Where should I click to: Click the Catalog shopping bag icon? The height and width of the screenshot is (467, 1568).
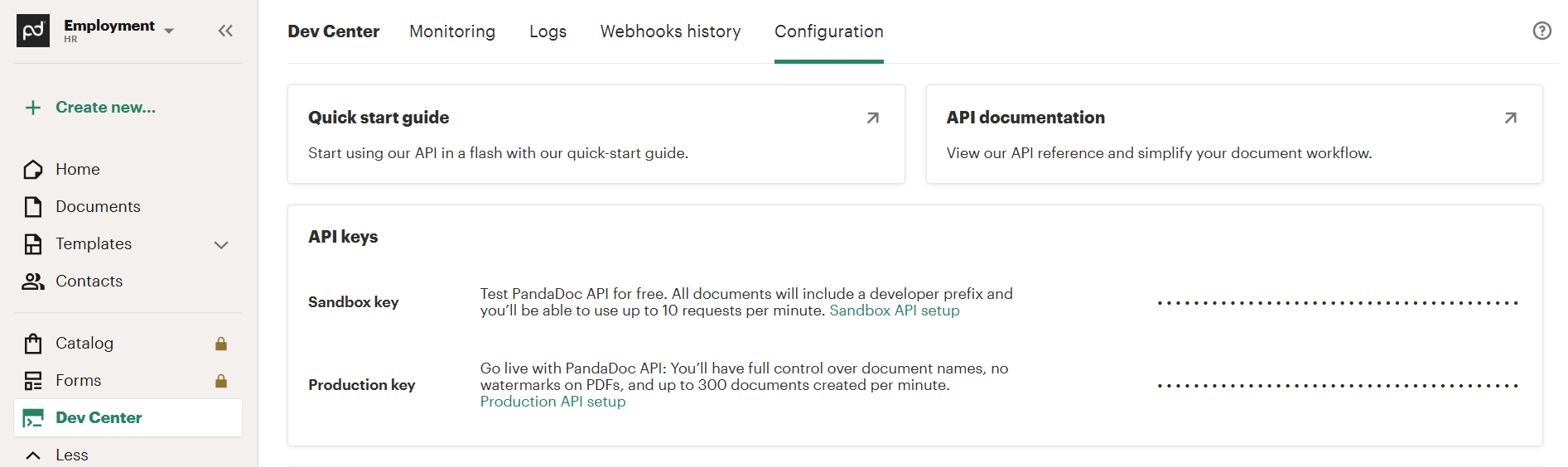[33, 344]
